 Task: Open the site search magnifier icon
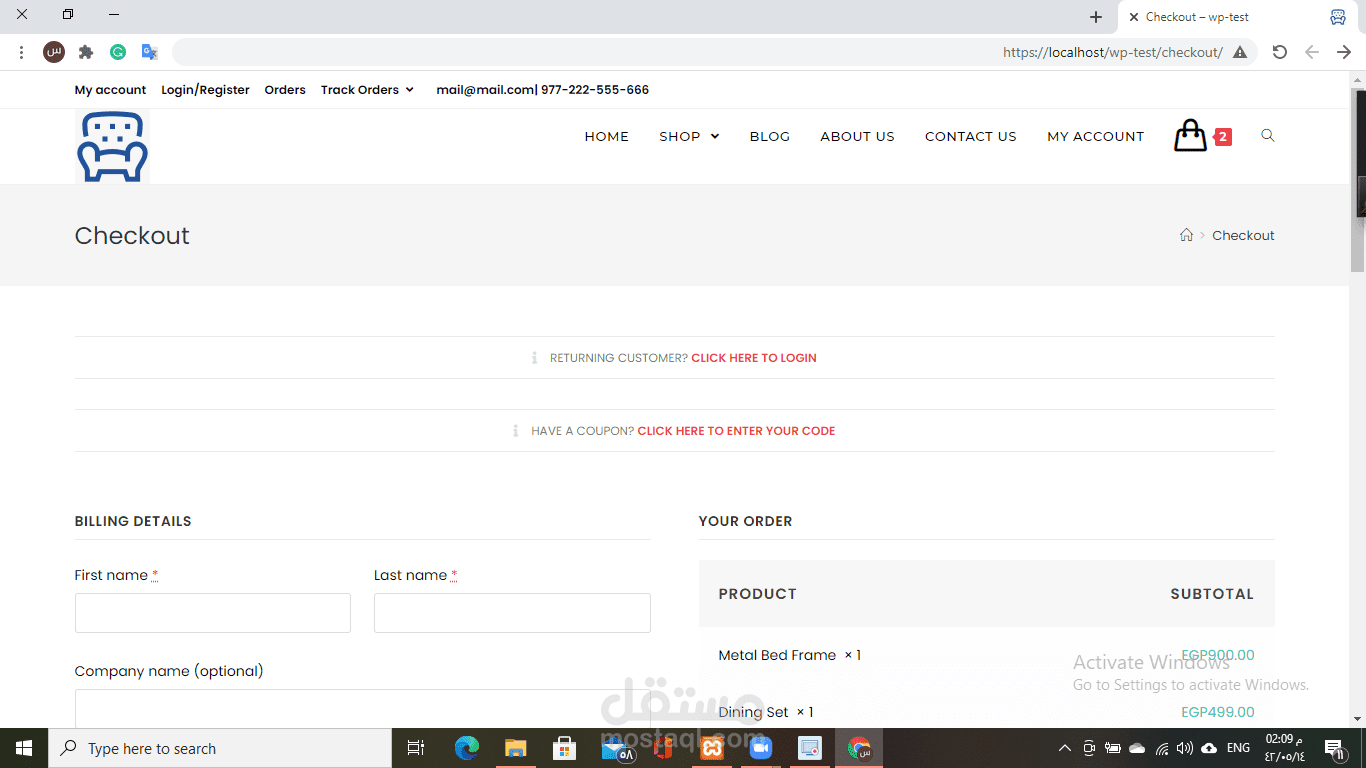1268,136
